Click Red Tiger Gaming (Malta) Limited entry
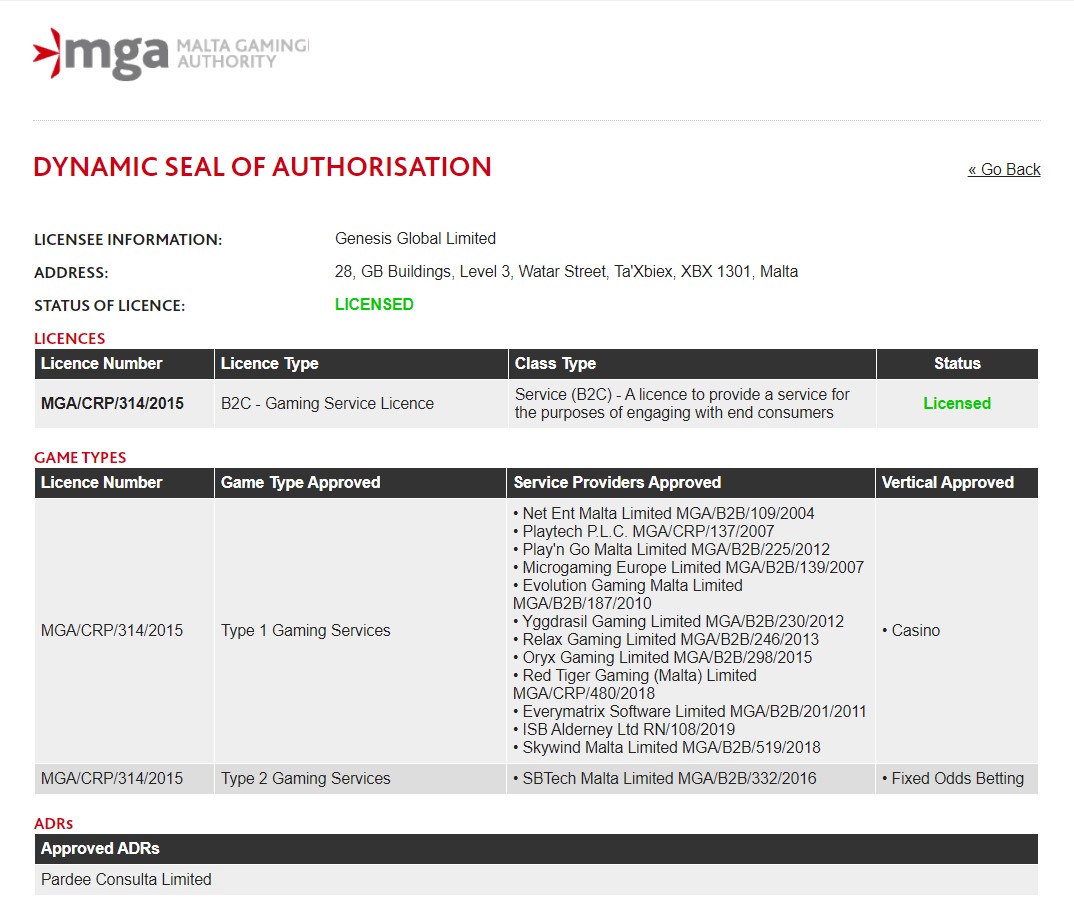 click(x=635, y=684)
